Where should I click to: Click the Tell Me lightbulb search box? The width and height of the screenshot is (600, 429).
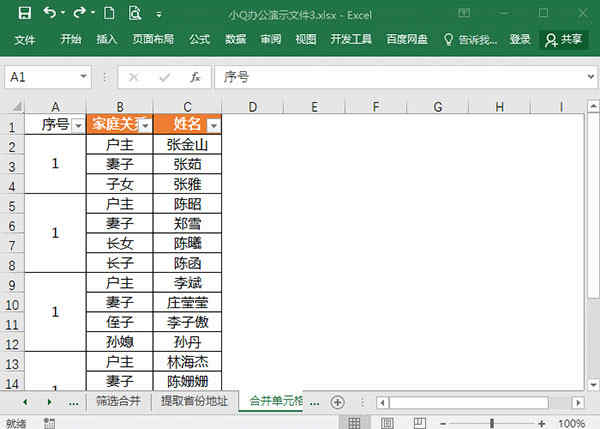(470, 39)
